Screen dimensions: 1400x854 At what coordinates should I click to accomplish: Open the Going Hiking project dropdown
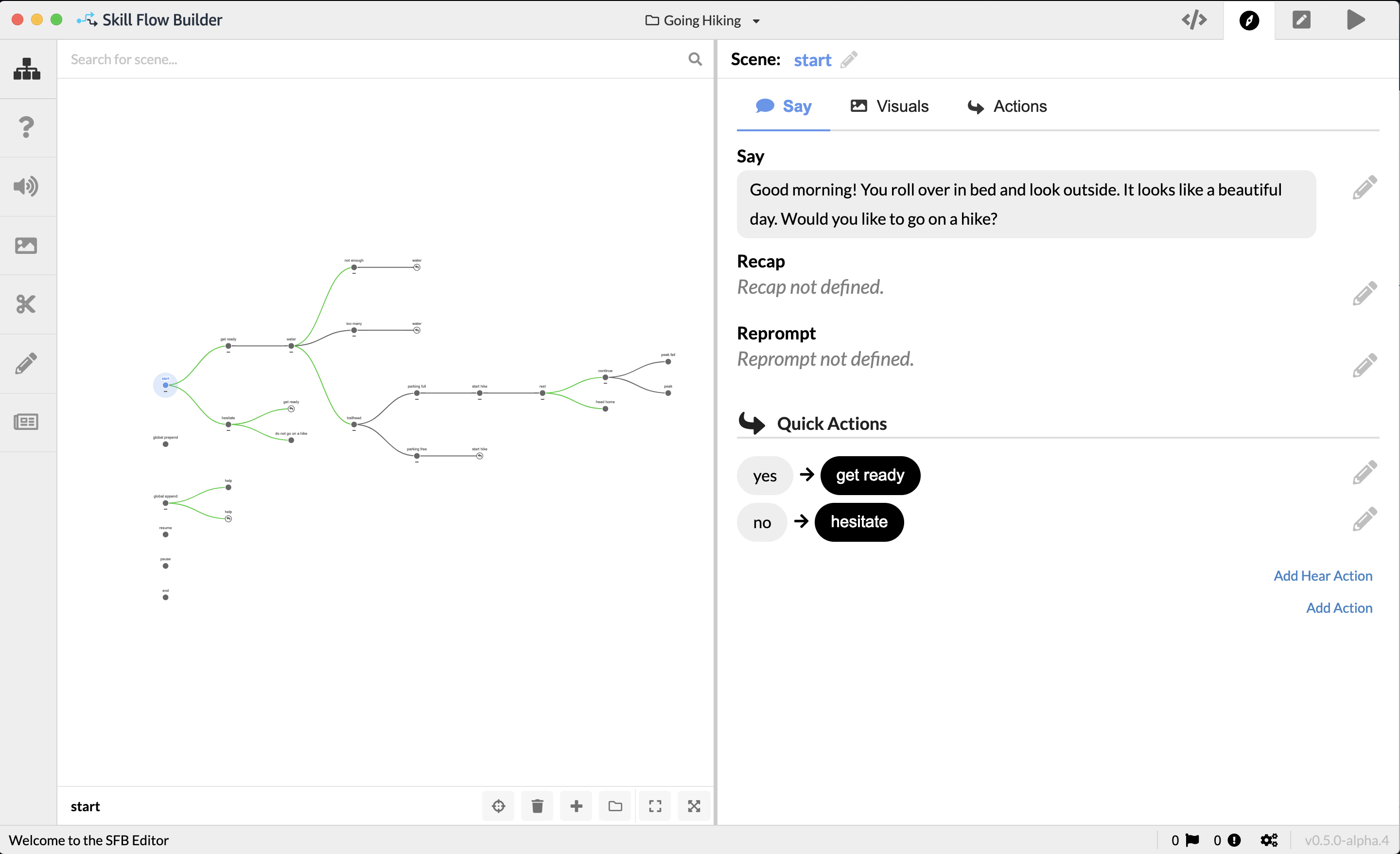pyautogui.click(x=703, y=20)
